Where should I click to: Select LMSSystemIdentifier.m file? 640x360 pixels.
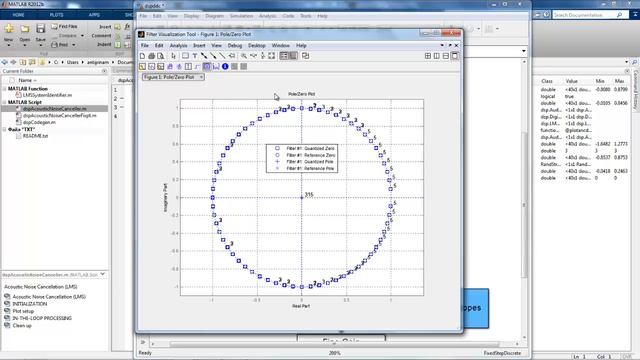point(47,95)
